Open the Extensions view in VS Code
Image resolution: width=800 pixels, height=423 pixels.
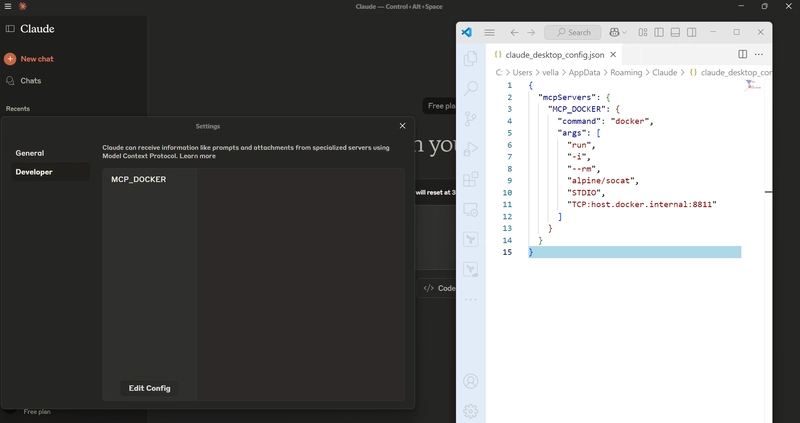470,179
